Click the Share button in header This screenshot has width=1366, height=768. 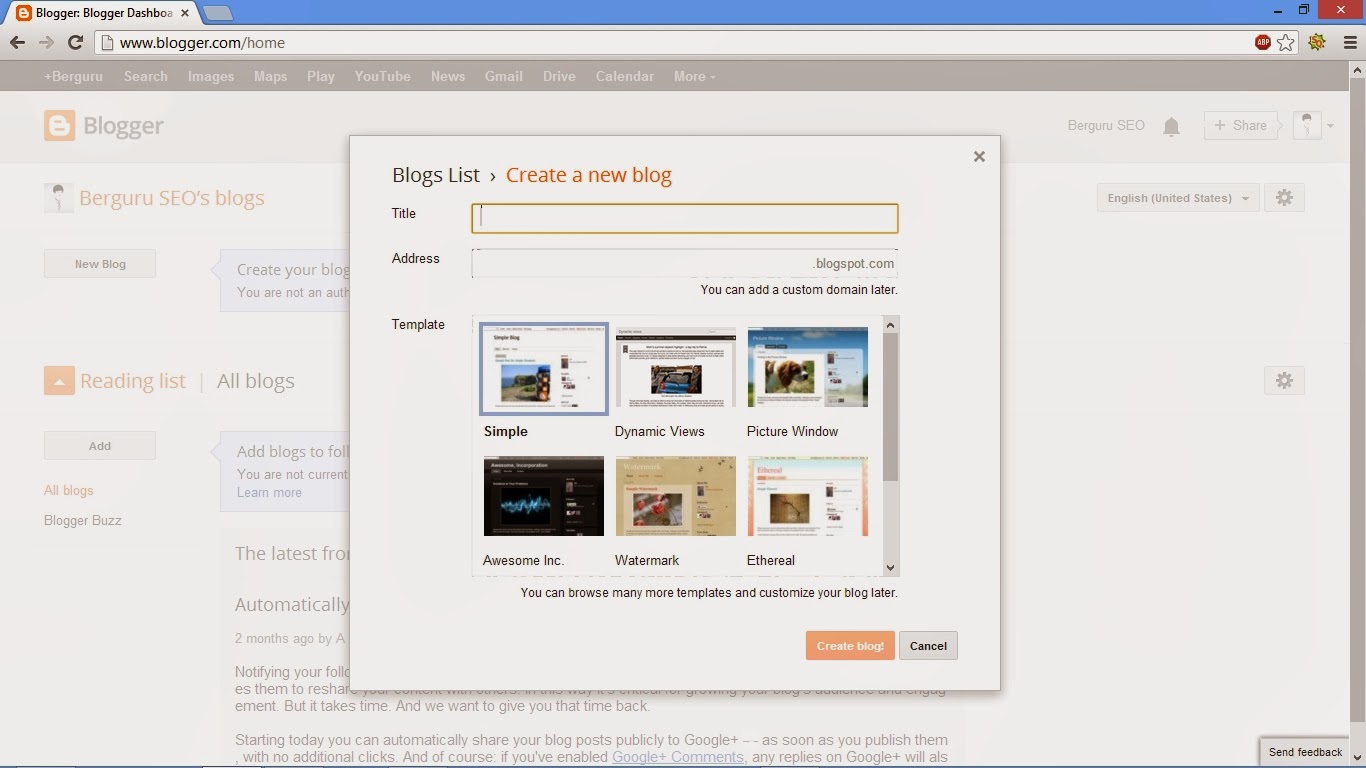[1241, 125]
